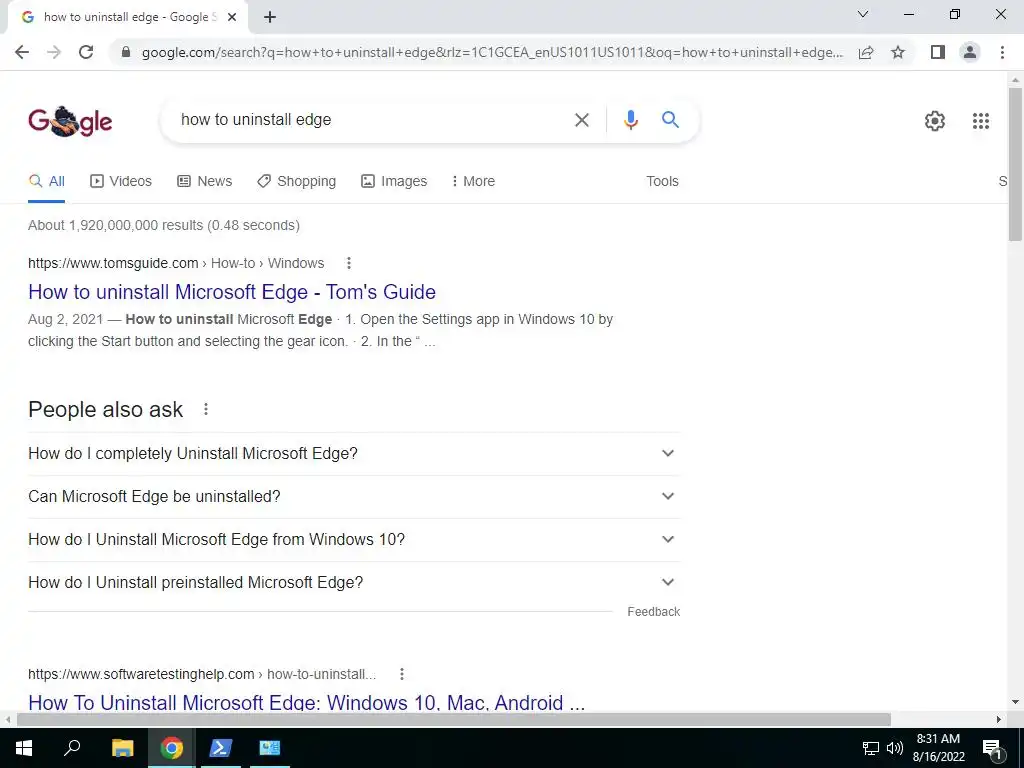Expand 'Can Microsoft Edge be uninstalled?'
This screenshot has width=1024, height=768.
354,496
